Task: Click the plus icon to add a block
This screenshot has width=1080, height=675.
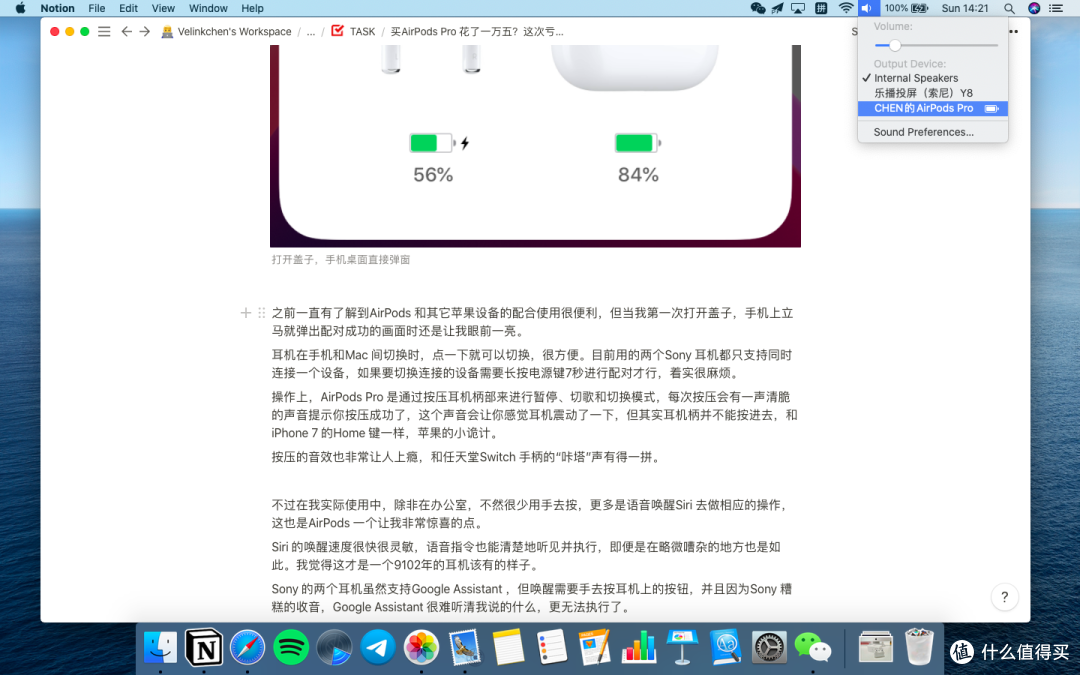Action: pyautogui.click(x=246, y=313)
